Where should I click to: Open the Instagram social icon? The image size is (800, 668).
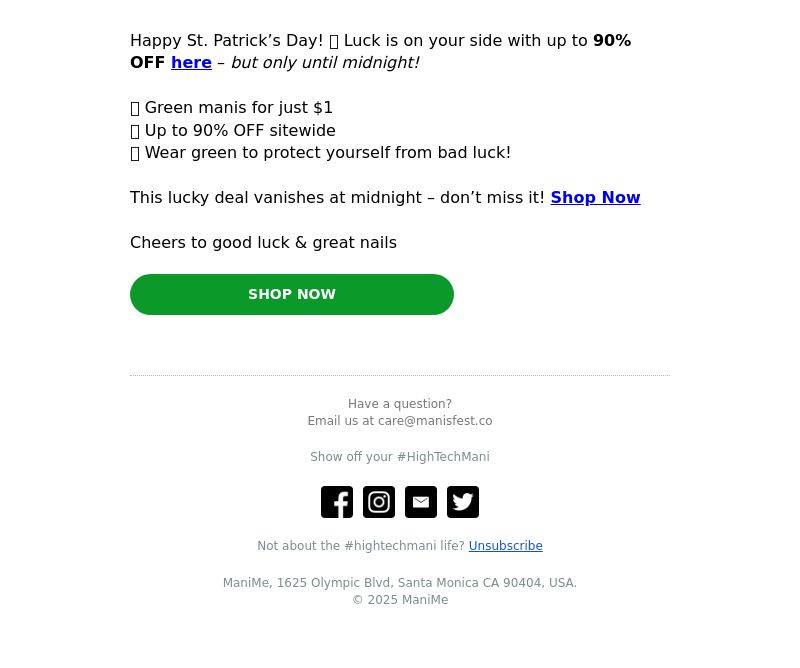[x=379, y=502]
